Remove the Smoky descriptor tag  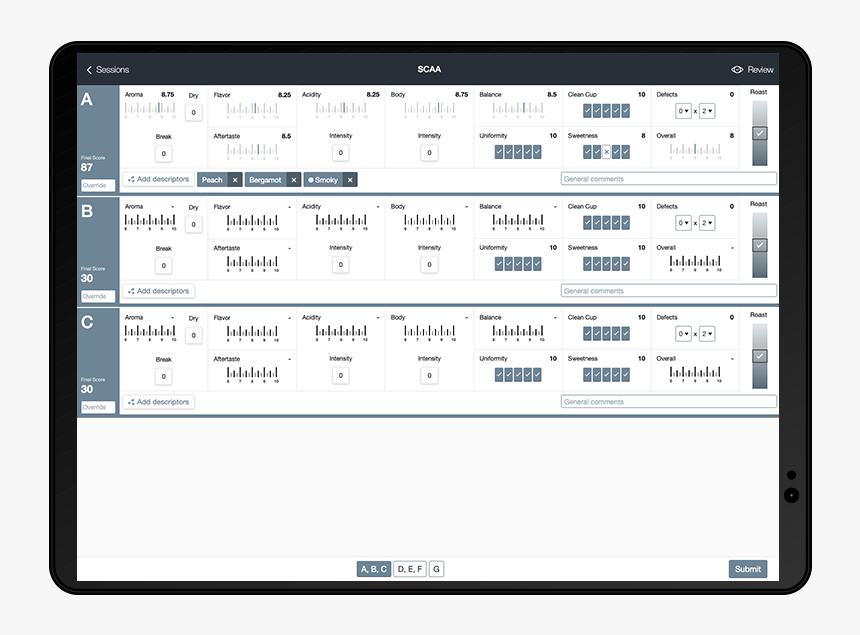tap(350, 180)
